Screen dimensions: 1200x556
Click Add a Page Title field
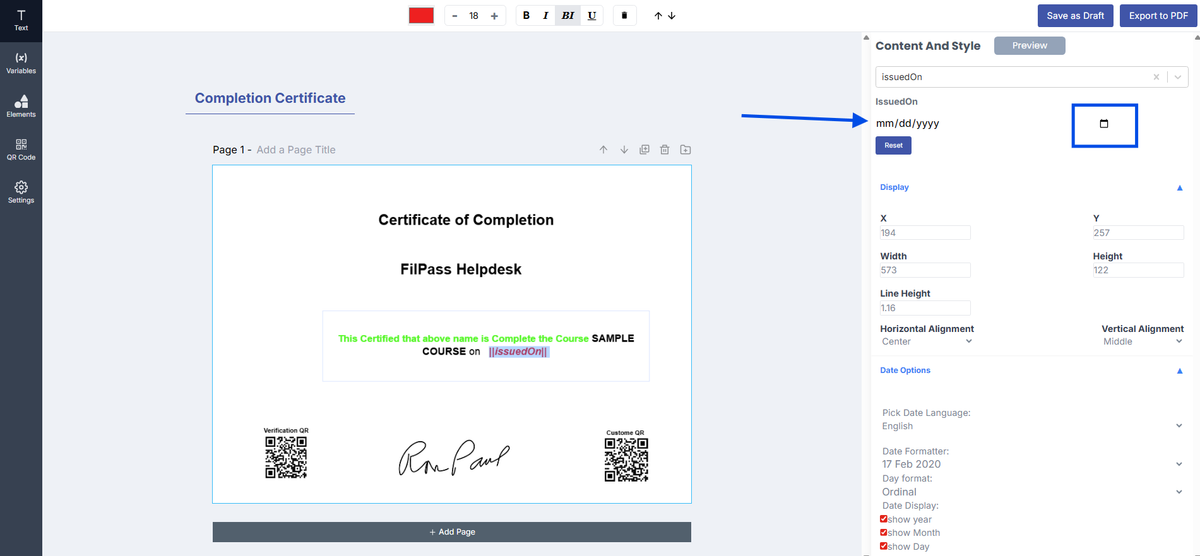coord(296,150)
